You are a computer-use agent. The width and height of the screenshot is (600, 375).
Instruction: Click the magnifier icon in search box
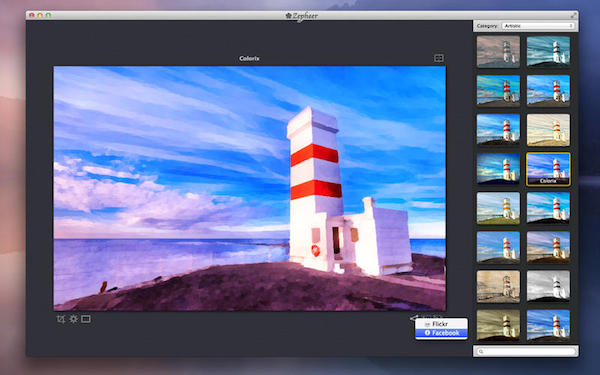pos(481,351)
